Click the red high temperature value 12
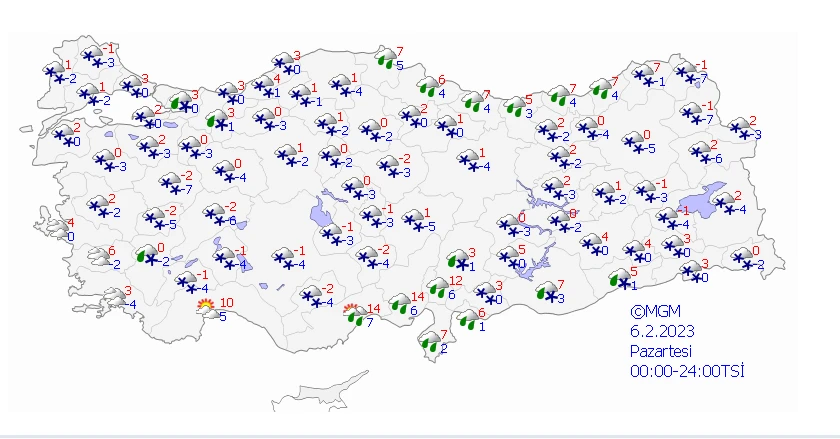840x439 pixels. pyautogui.click(x=456, y=281)
